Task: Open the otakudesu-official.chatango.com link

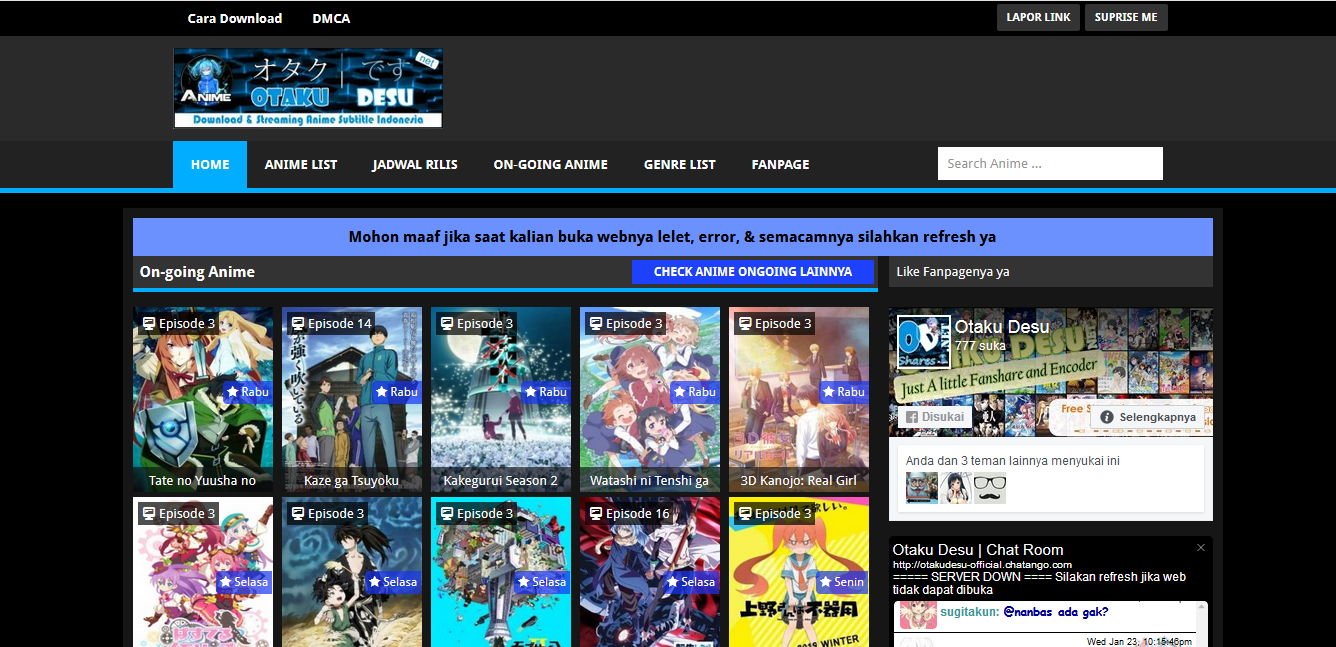Action: pos(982,565)
